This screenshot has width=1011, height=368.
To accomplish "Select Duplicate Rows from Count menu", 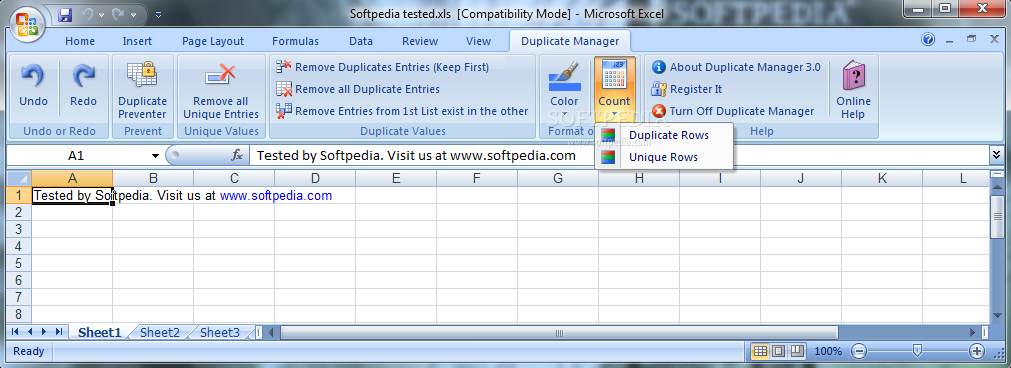I will [x=663, y=135].
